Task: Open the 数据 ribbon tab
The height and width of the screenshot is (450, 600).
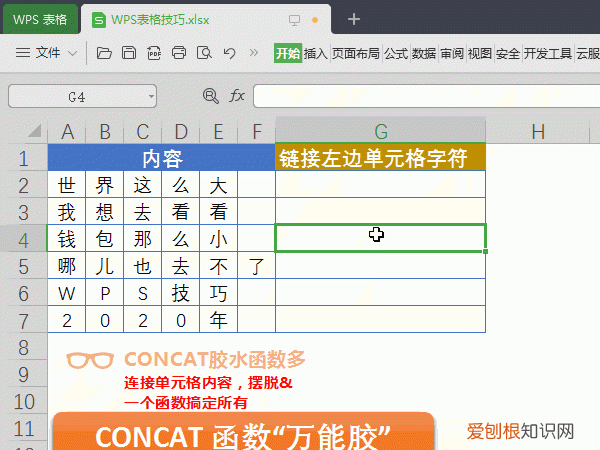Action: coord(424,53)
